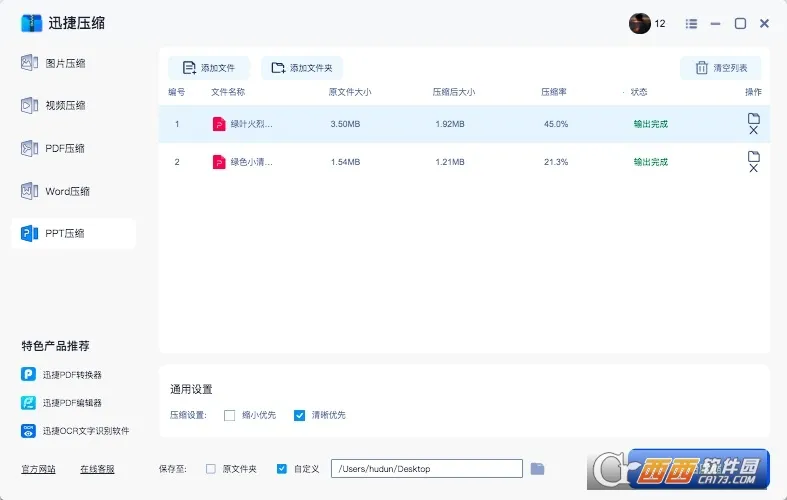
Task: Open the 图片压缩 image compression section
Action: [x=64, y=63]
